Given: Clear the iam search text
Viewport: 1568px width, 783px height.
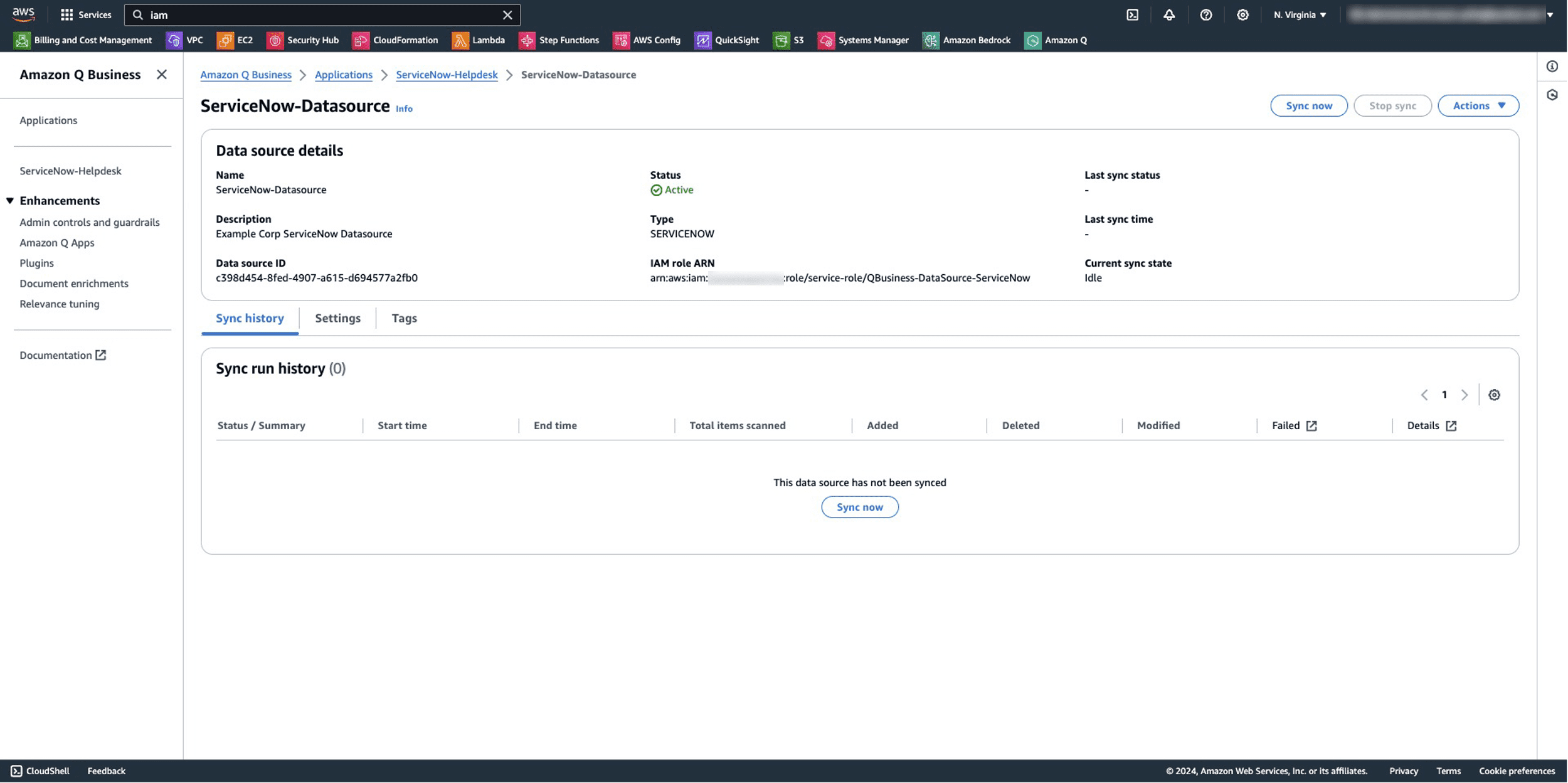Looking at the screenshot, I should (x=507, y=15).
